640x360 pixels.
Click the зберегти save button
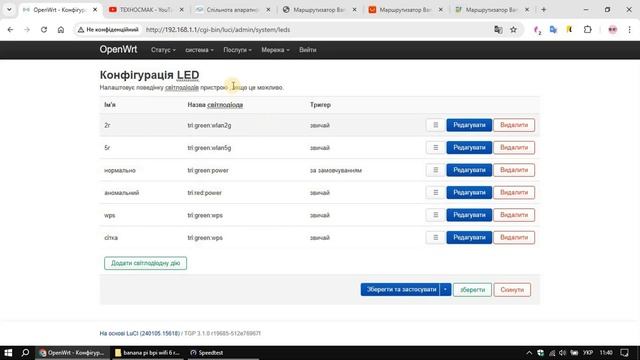[472, 289]
